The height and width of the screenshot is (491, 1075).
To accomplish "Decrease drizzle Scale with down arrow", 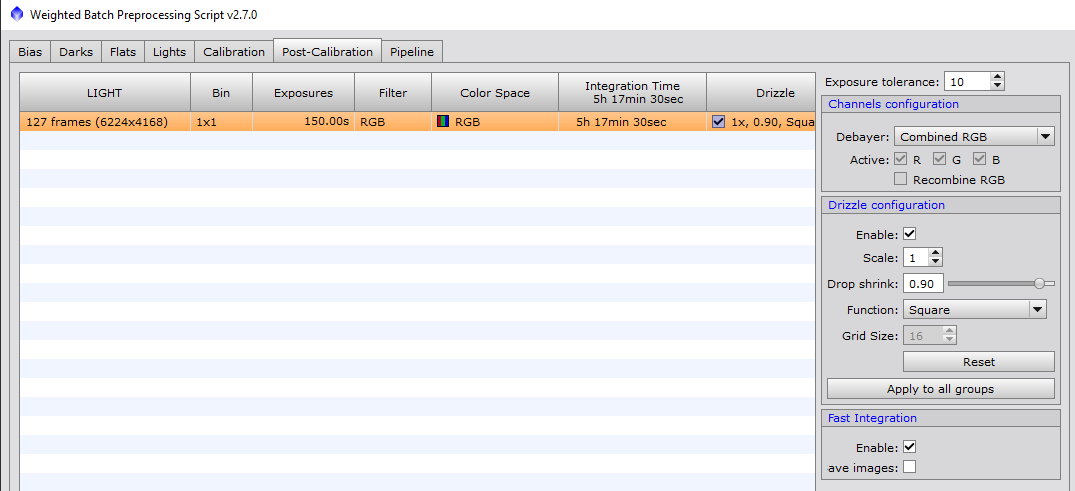I will pyautogui.click(x=935, y=263).
